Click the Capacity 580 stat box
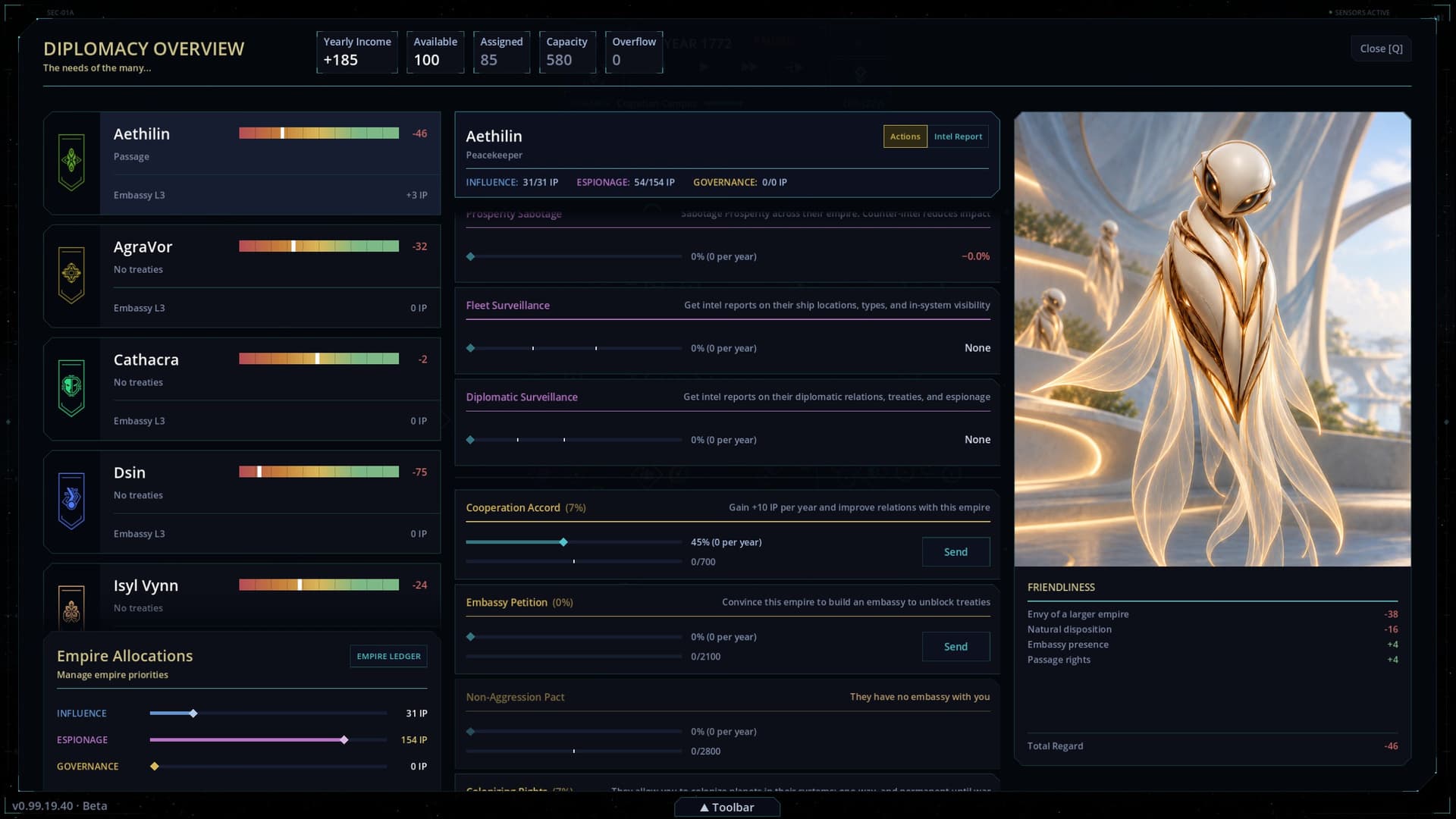The width and height of the screenshot is (1456, 819). (567, 52)
